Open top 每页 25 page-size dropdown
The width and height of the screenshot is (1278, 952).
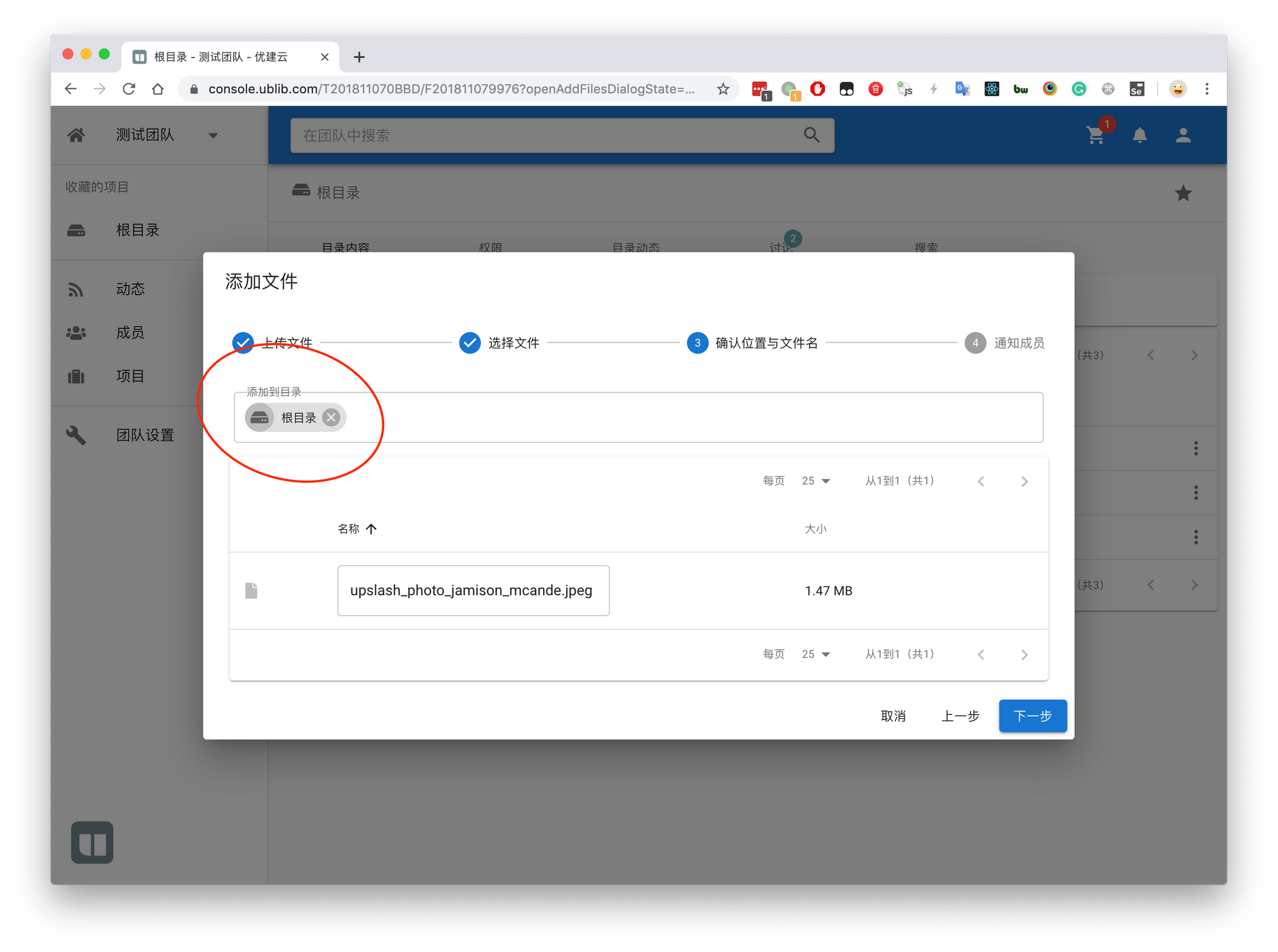816,481
